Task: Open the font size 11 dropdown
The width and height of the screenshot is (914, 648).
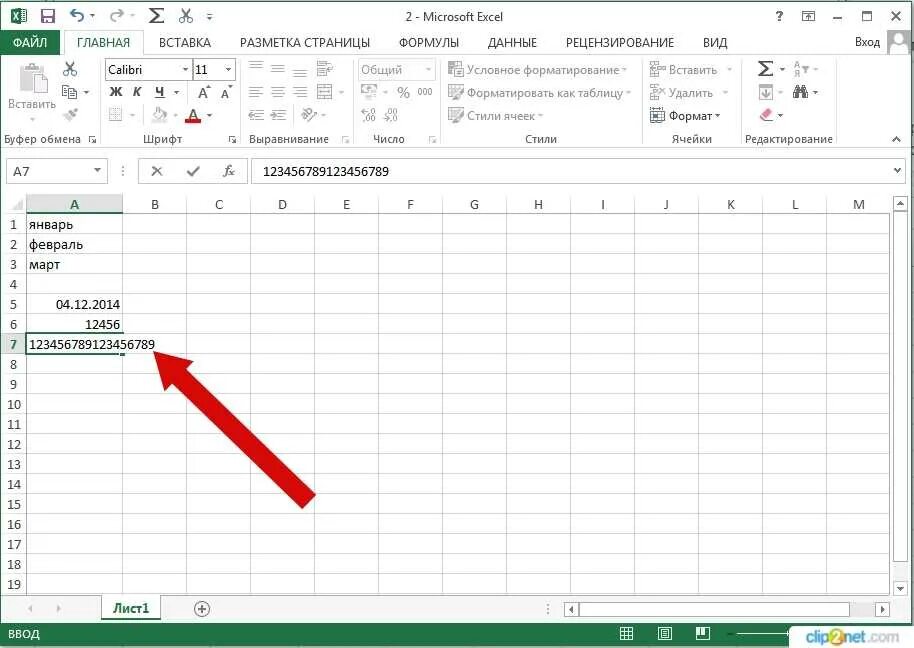Action: pos(228,69)
